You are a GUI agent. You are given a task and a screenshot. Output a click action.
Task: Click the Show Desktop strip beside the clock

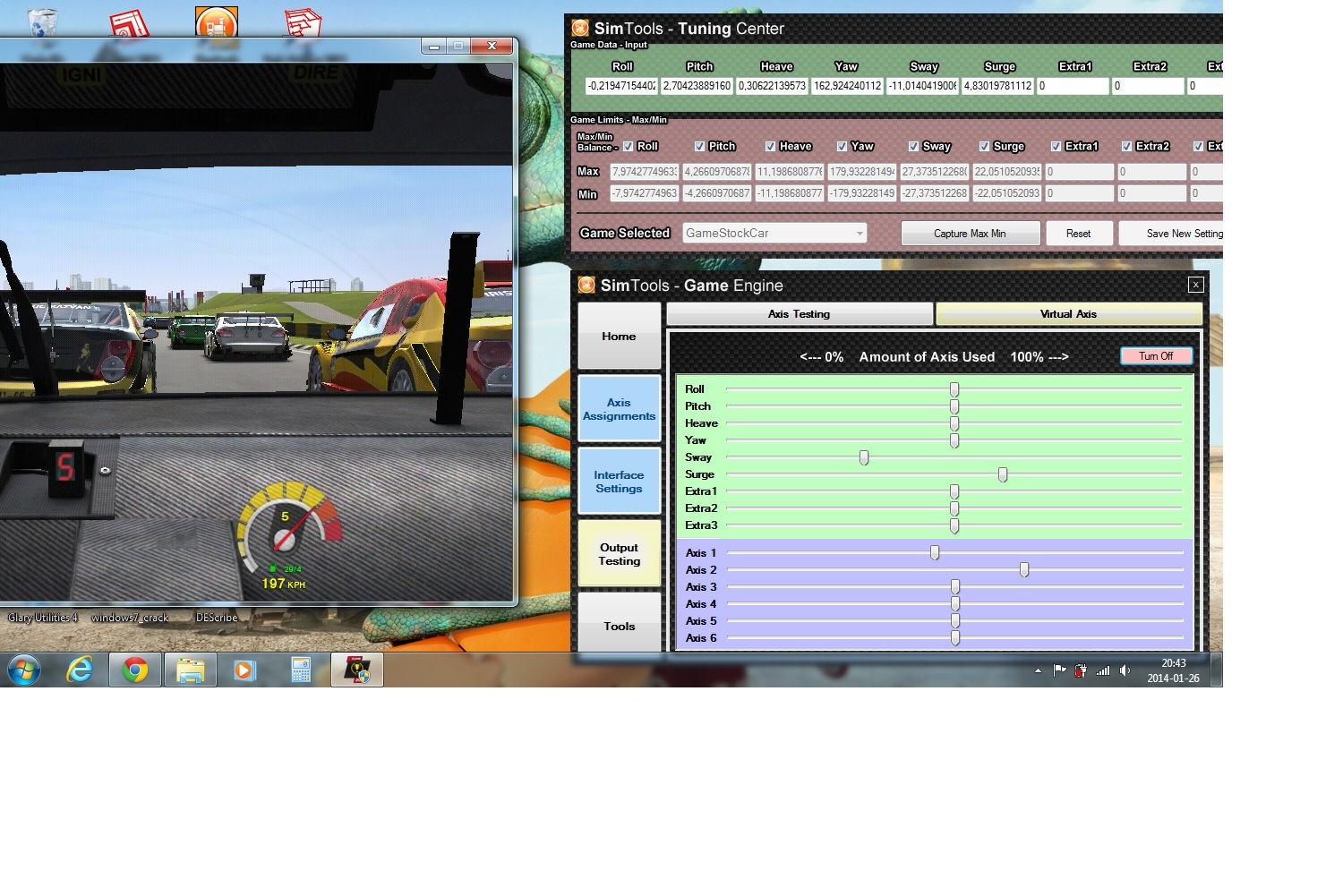(x=1217, y=670)
